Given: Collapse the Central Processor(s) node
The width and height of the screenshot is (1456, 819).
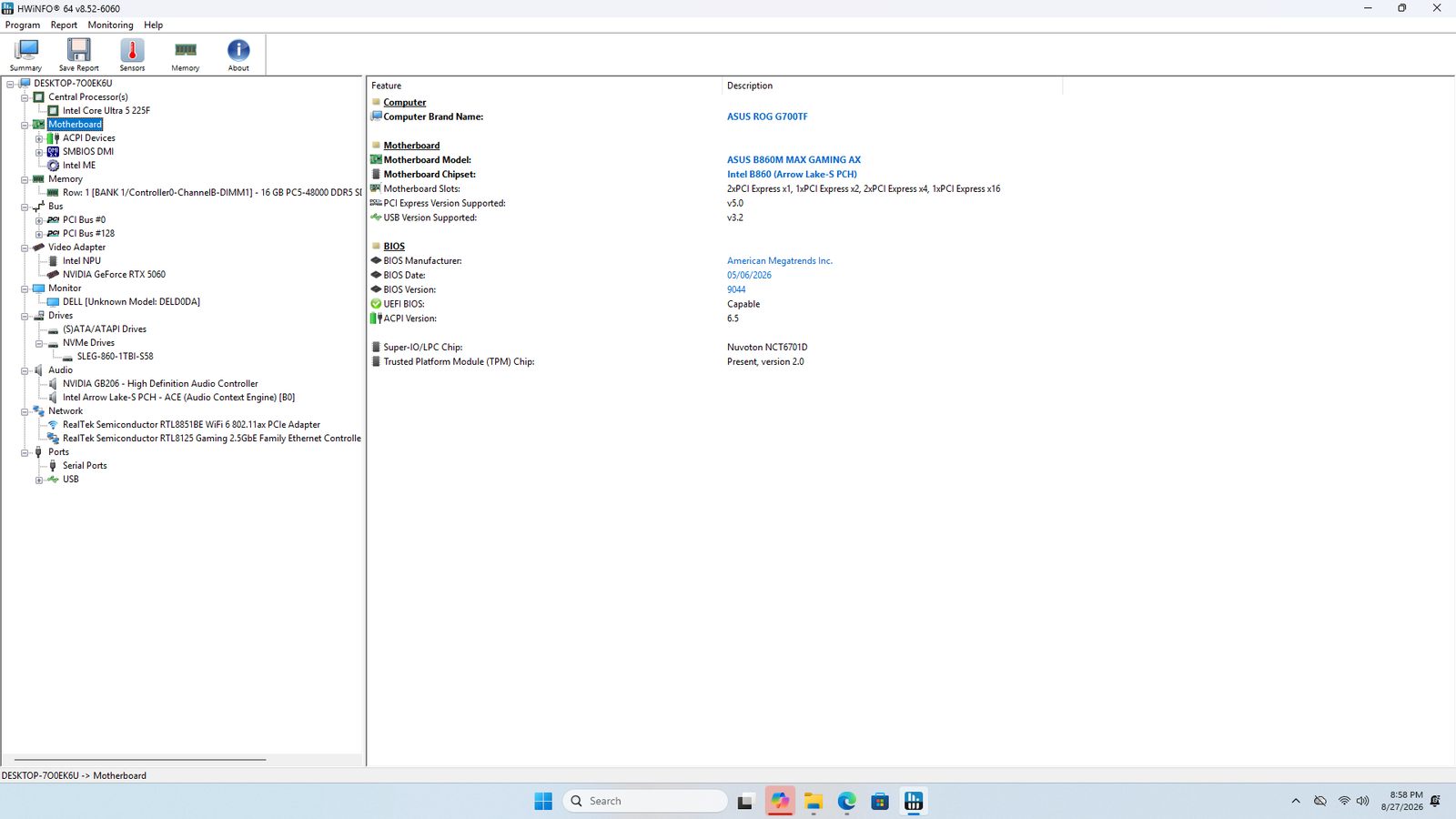Looking at the screenshot, I should click(25, 97).
